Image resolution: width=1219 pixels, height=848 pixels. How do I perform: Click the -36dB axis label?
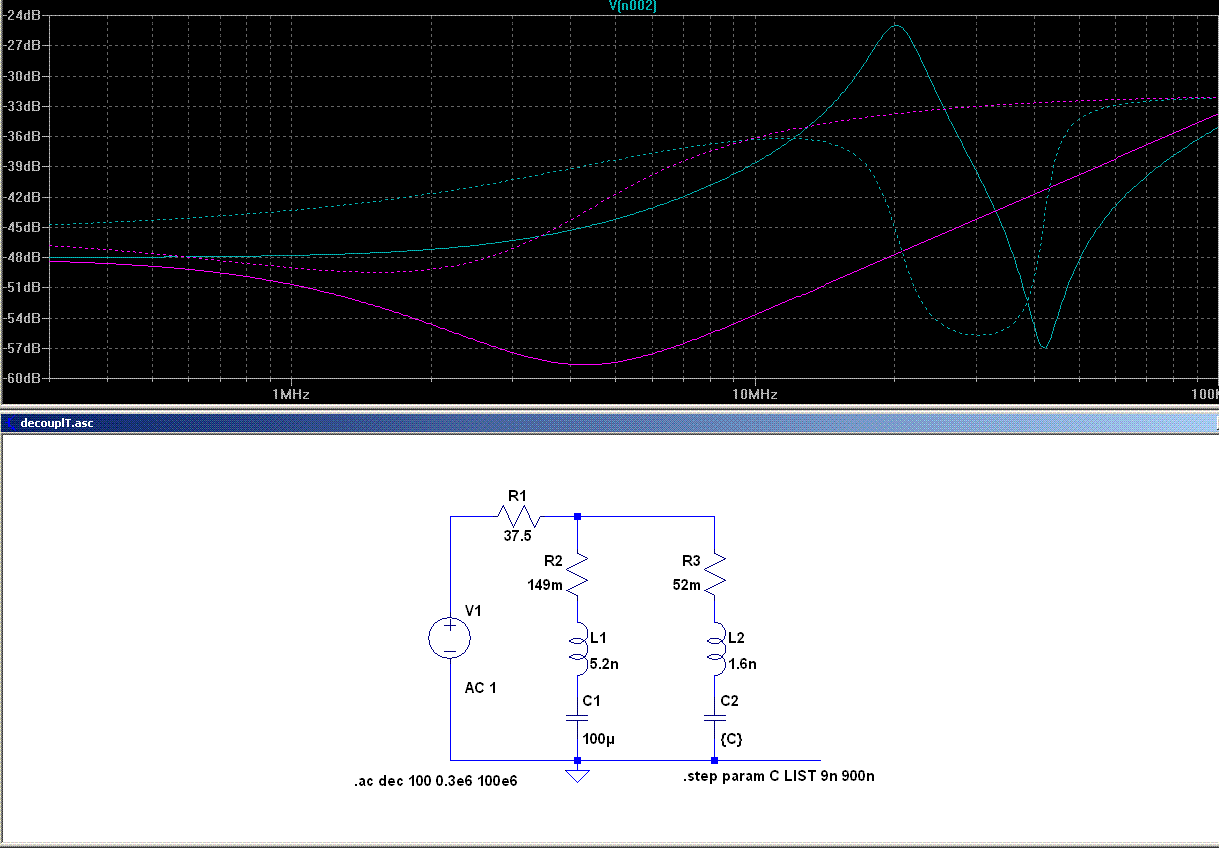tap(21, 136)
